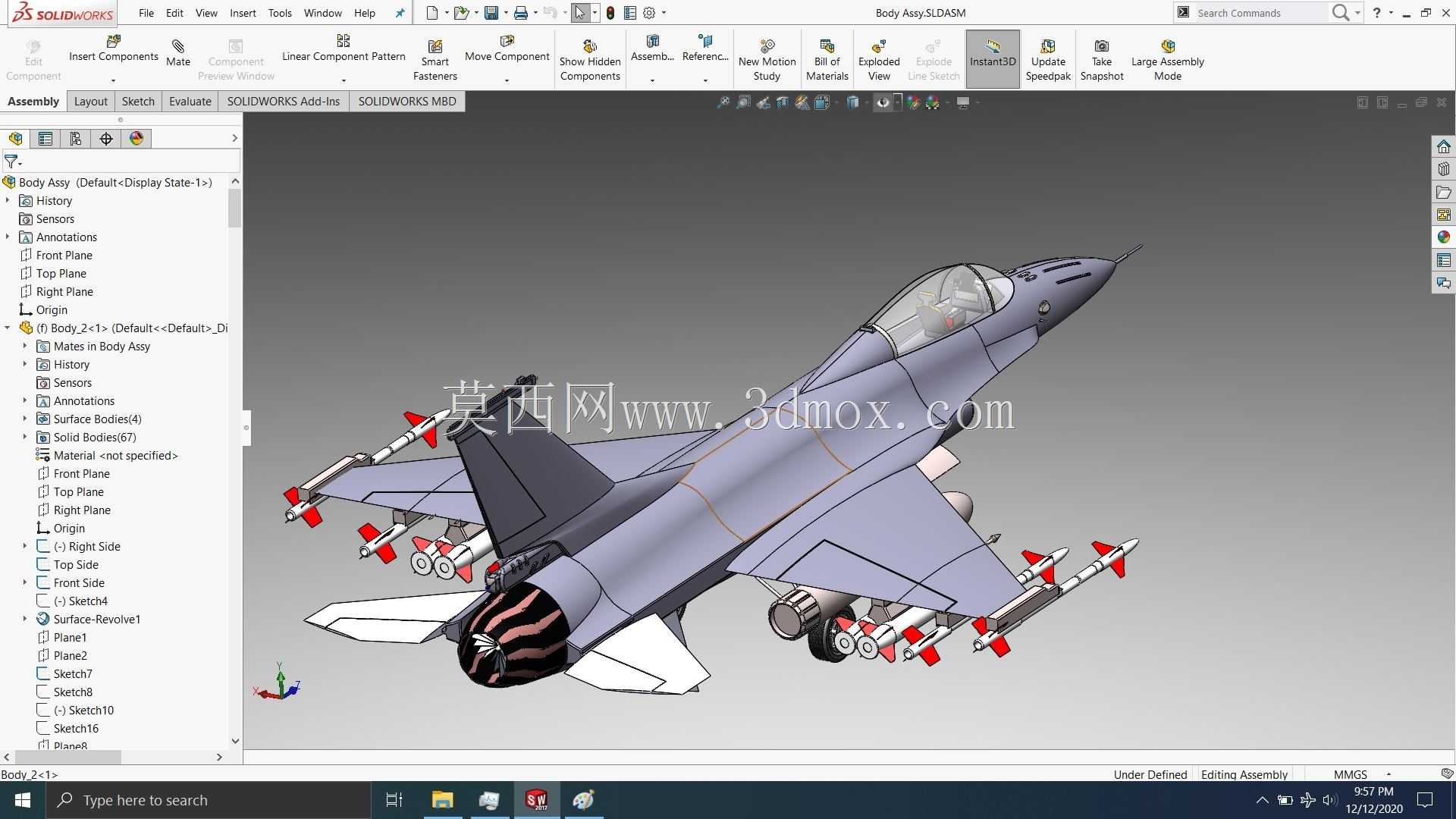Click Rebuild traffic light icon
Screen dimensions: 1456x819
click(x=610, y=13)
